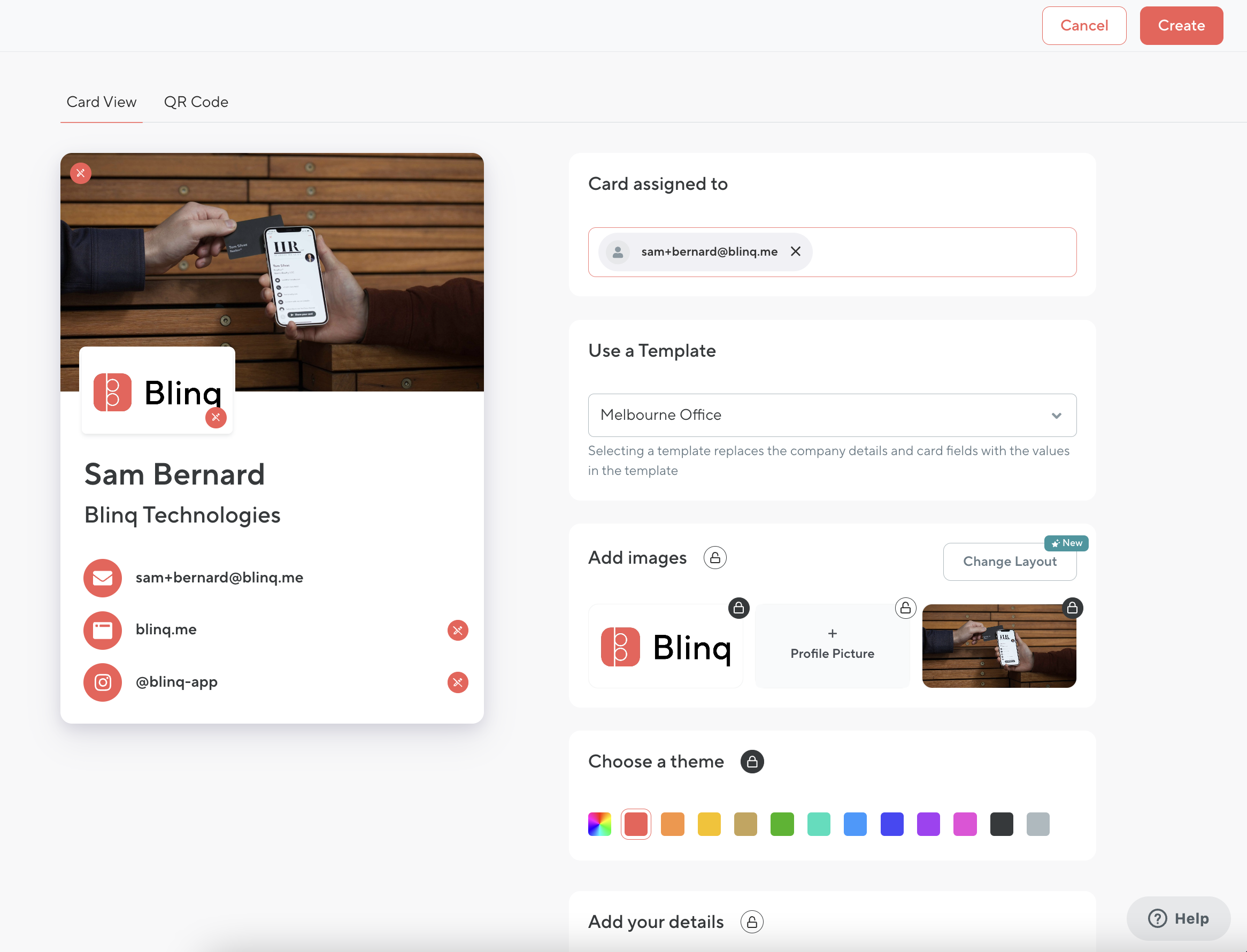Open the Help widget
The image size is (1247, 952).
pos(1179,918)
